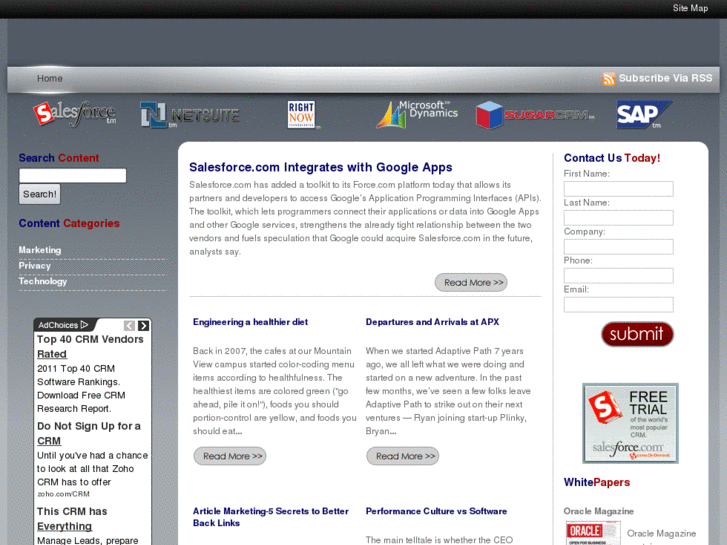Open Engineering a healthier diet article title

point(250,322)
